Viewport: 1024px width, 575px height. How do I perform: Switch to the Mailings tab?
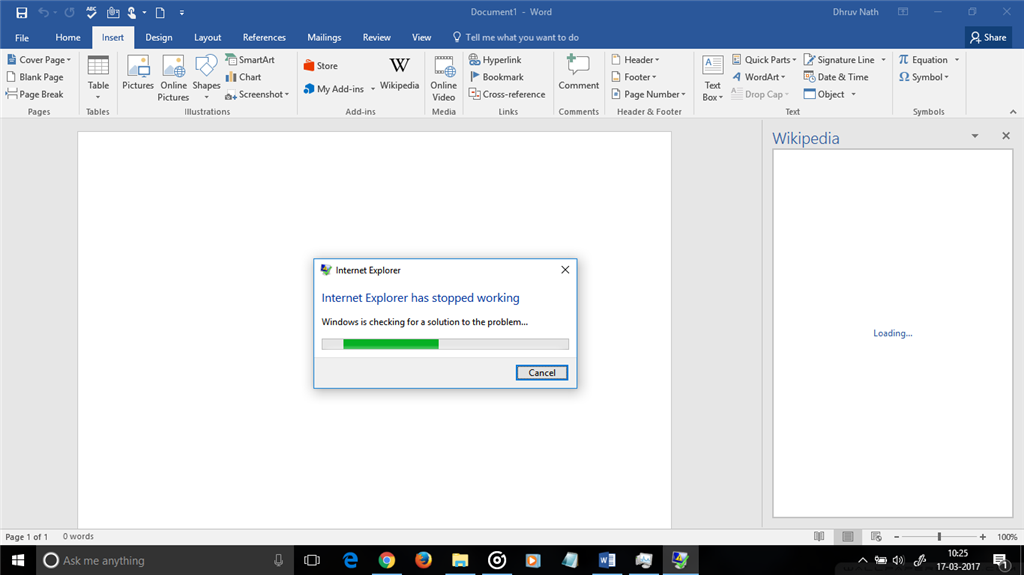324,38
